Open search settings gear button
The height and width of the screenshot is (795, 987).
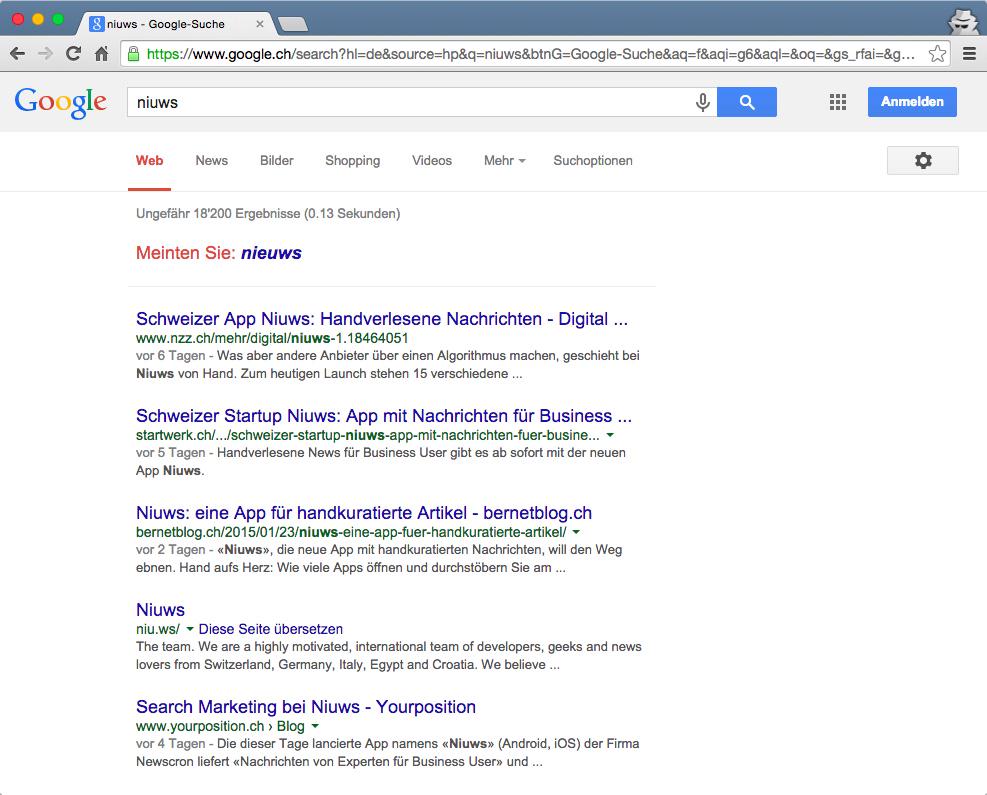[x=923, y=161]
